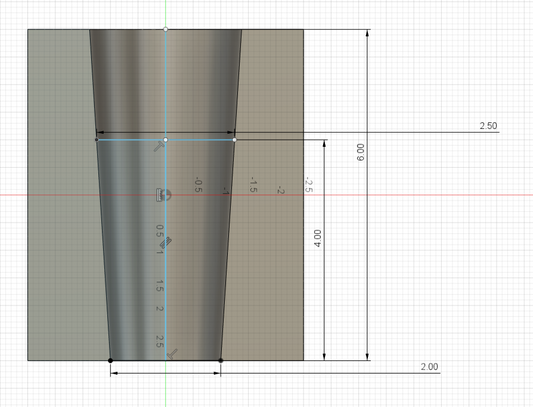Select the blue horizontal sketch line

pyautogui.click(x=166, y=140)
